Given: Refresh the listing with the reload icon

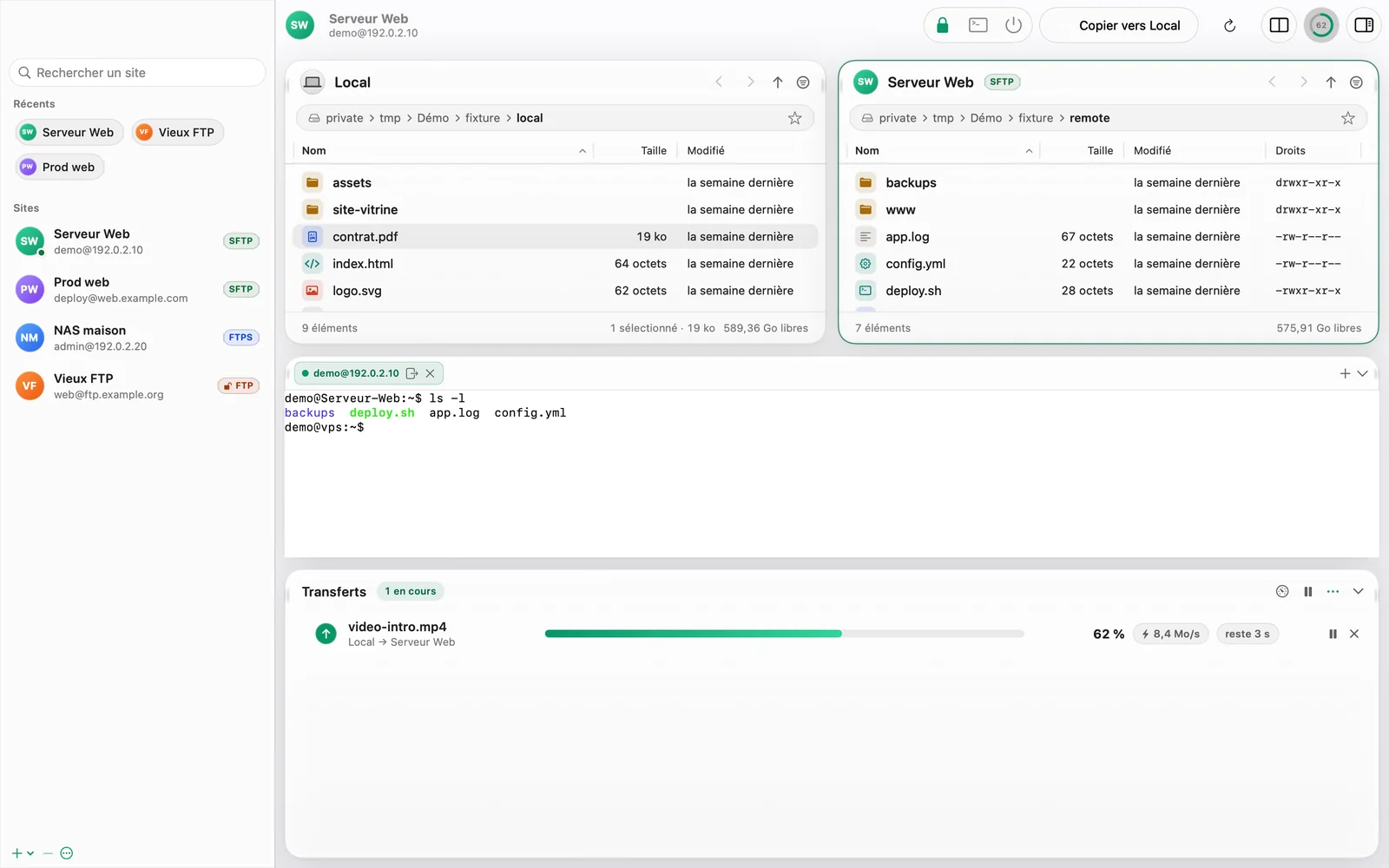Looking at the screenshot, I should coord(1229,25).
